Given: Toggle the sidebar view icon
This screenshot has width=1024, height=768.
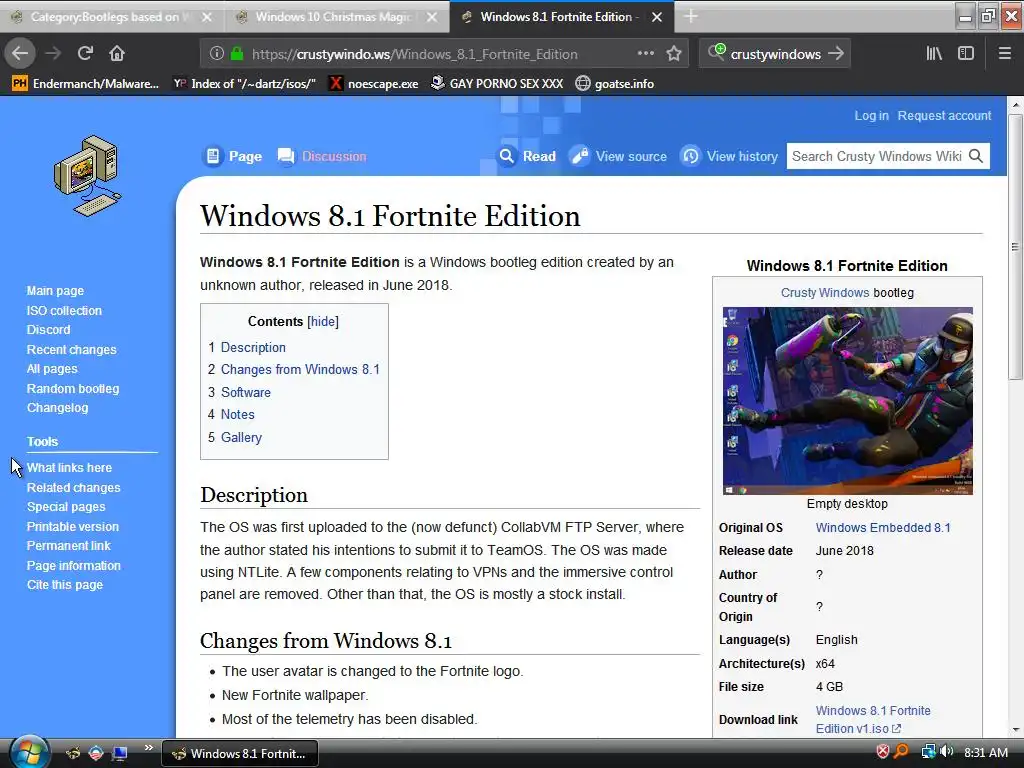Looking at the screenshot, I should [x=966, y=54].
